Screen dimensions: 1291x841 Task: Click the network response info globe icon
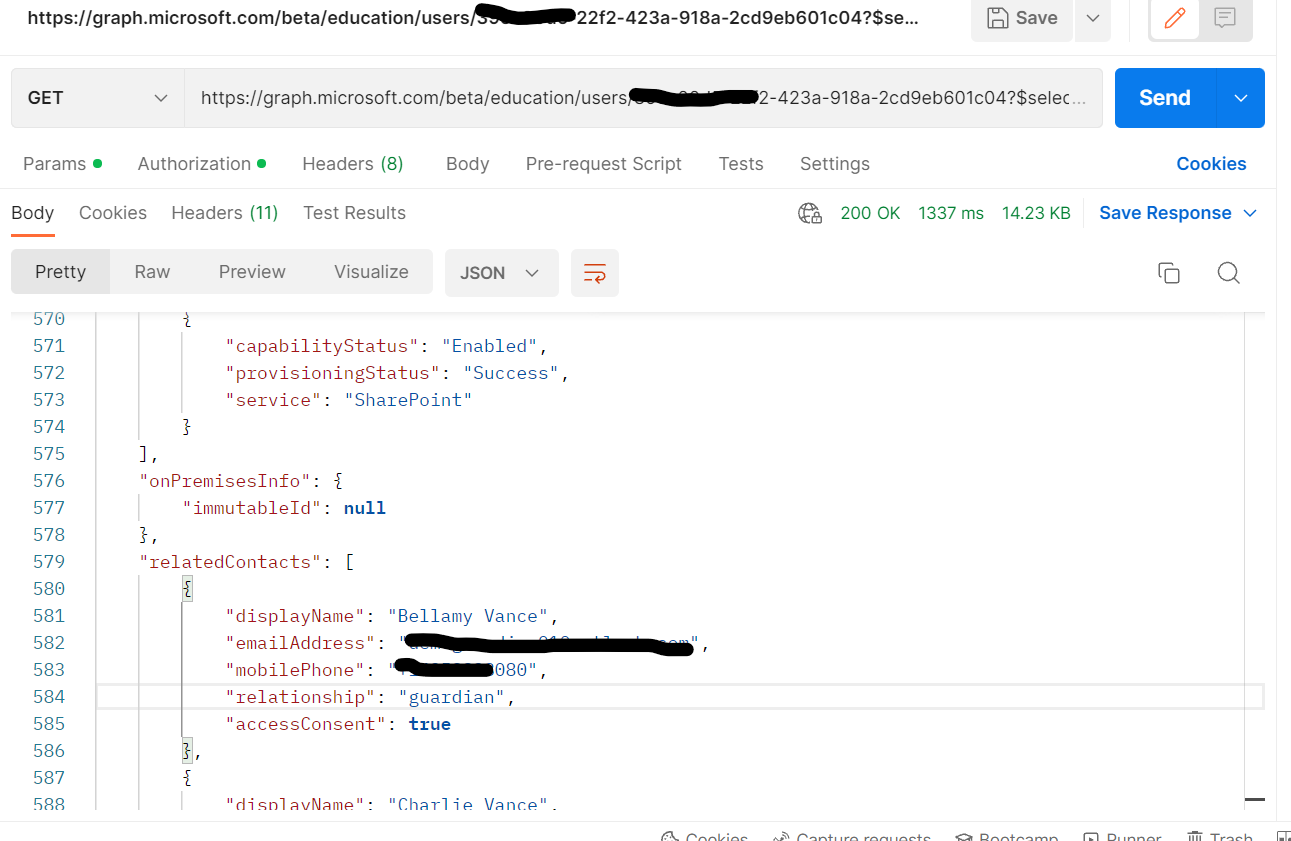pos(810,212)
